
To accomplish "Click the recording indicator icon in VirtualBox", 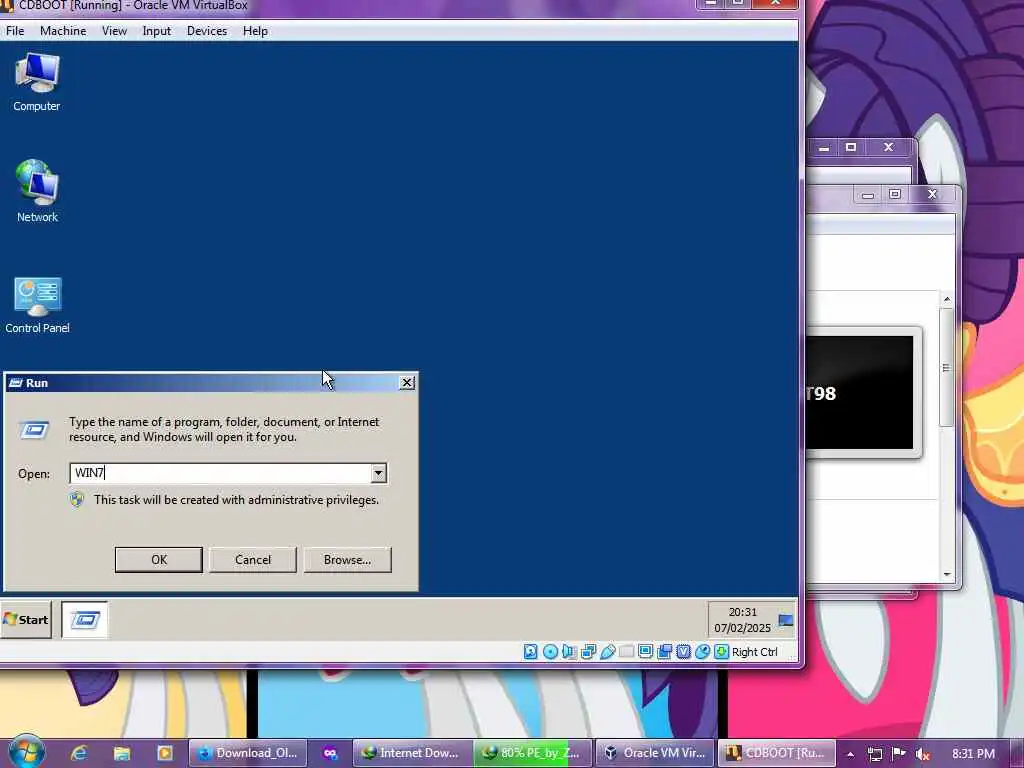I will tap(664, 651).
